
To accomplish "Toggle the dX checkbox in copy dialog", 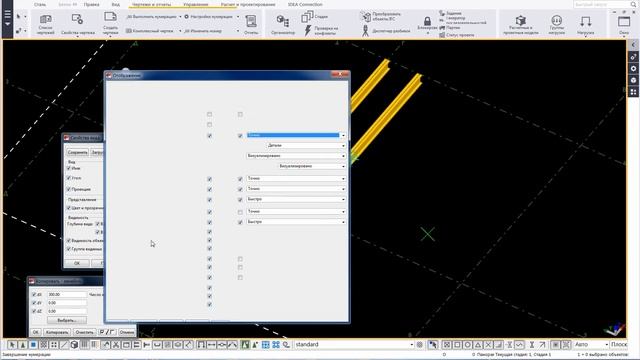I will click(34, 294).
